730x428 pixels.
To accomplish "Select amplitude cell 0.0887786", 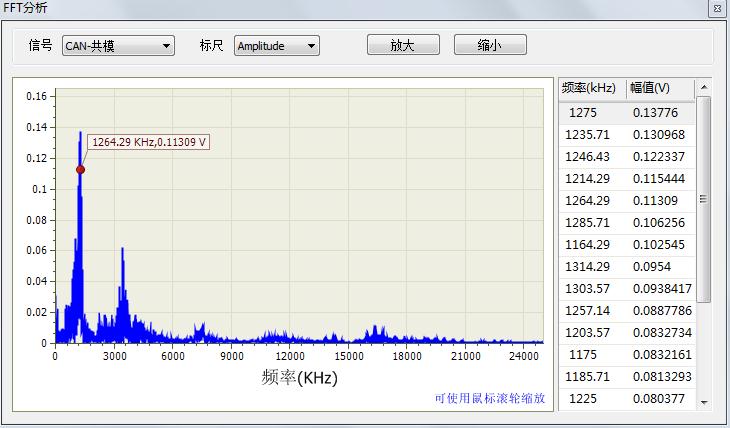I will coord(662,311).
